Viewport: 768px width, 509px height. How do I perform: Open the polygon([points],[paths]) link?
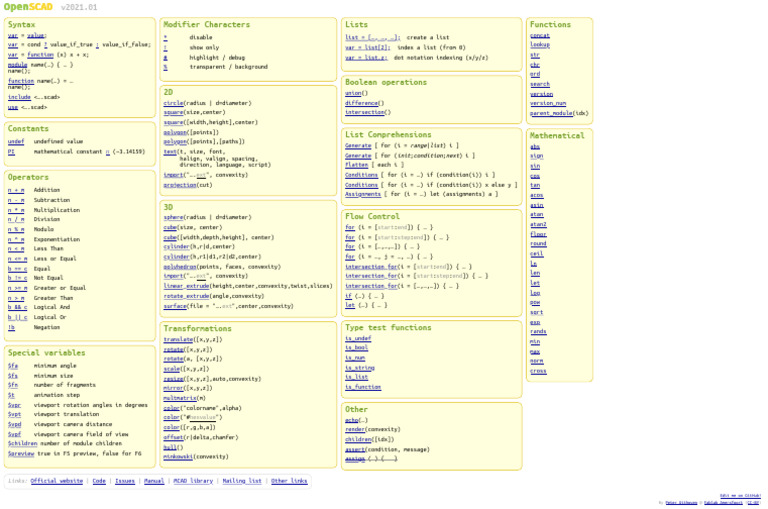[175, 142]
